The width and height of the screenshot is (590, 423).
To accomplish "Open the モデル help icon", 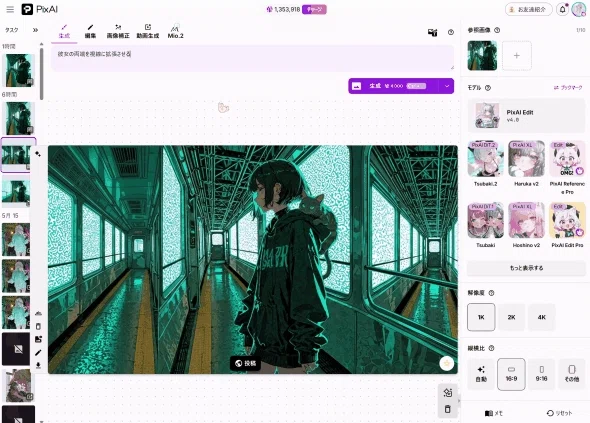I will pos(488,88).
